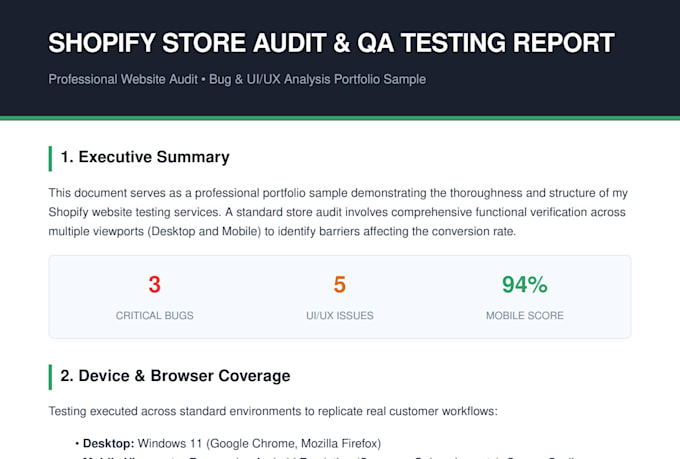The image size is (680, 459).
Task: Click the '1. Executive Summary' heading
Action: coord(145,157)
